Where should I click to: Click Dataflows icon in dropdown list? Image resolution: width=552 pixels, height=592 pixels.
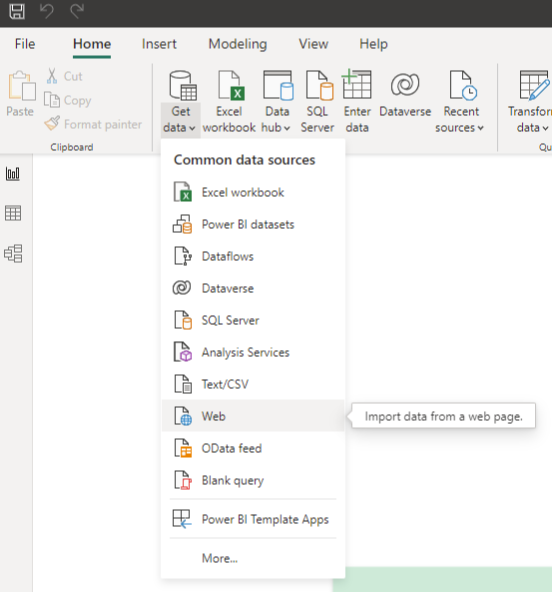pyautogui.click(x=183, y=256)
